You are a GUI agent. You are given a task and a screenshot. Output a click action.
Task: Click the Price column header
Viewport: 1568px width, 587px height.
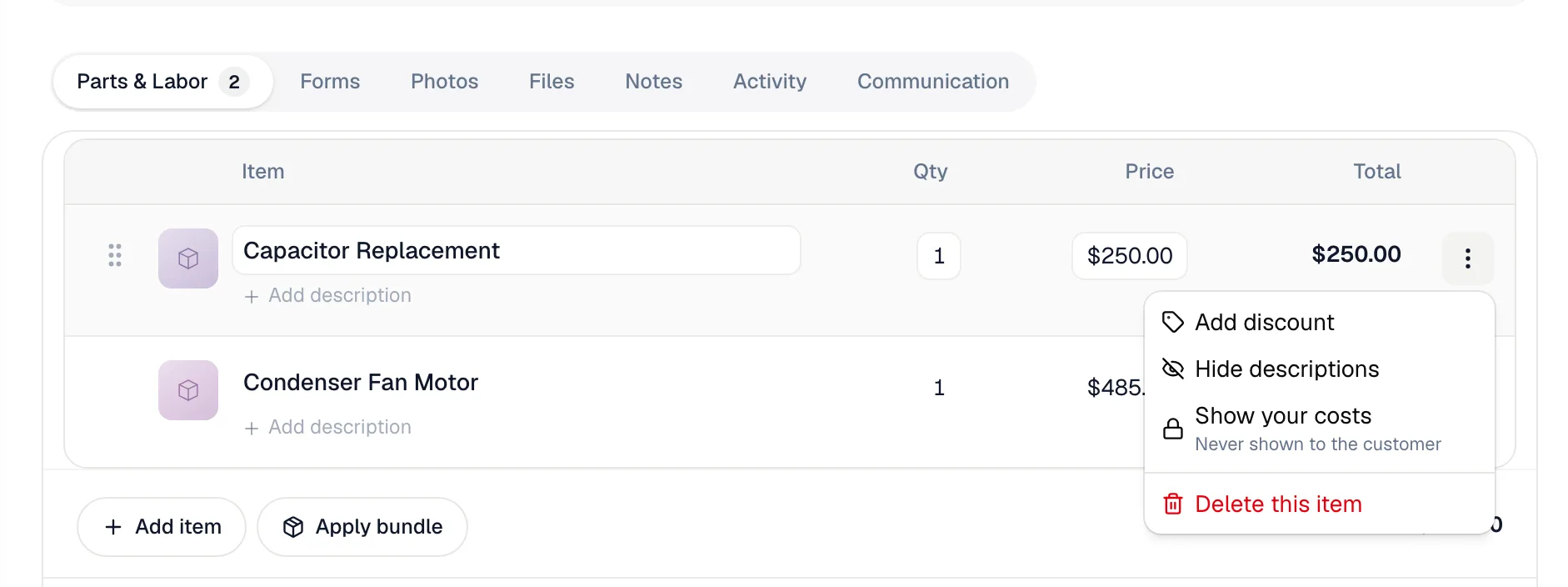point(1150,172)
